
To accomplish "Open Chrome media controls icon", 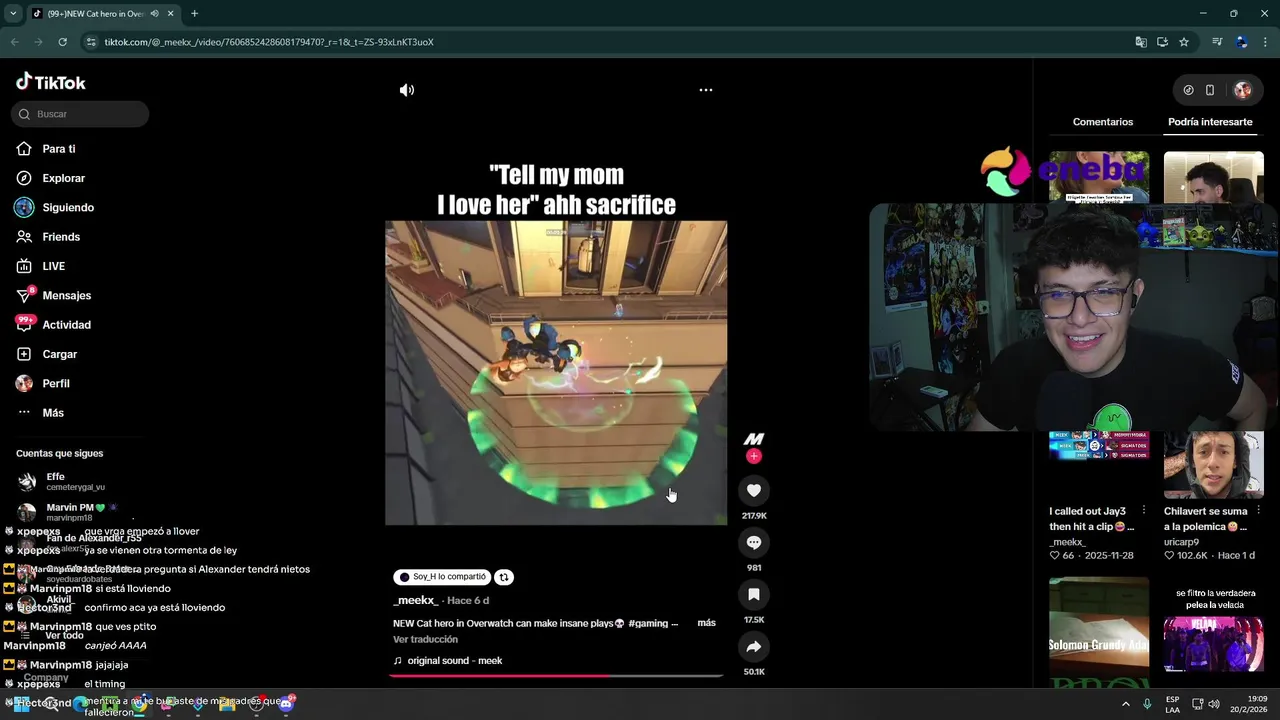I will tap(1217, 42).
